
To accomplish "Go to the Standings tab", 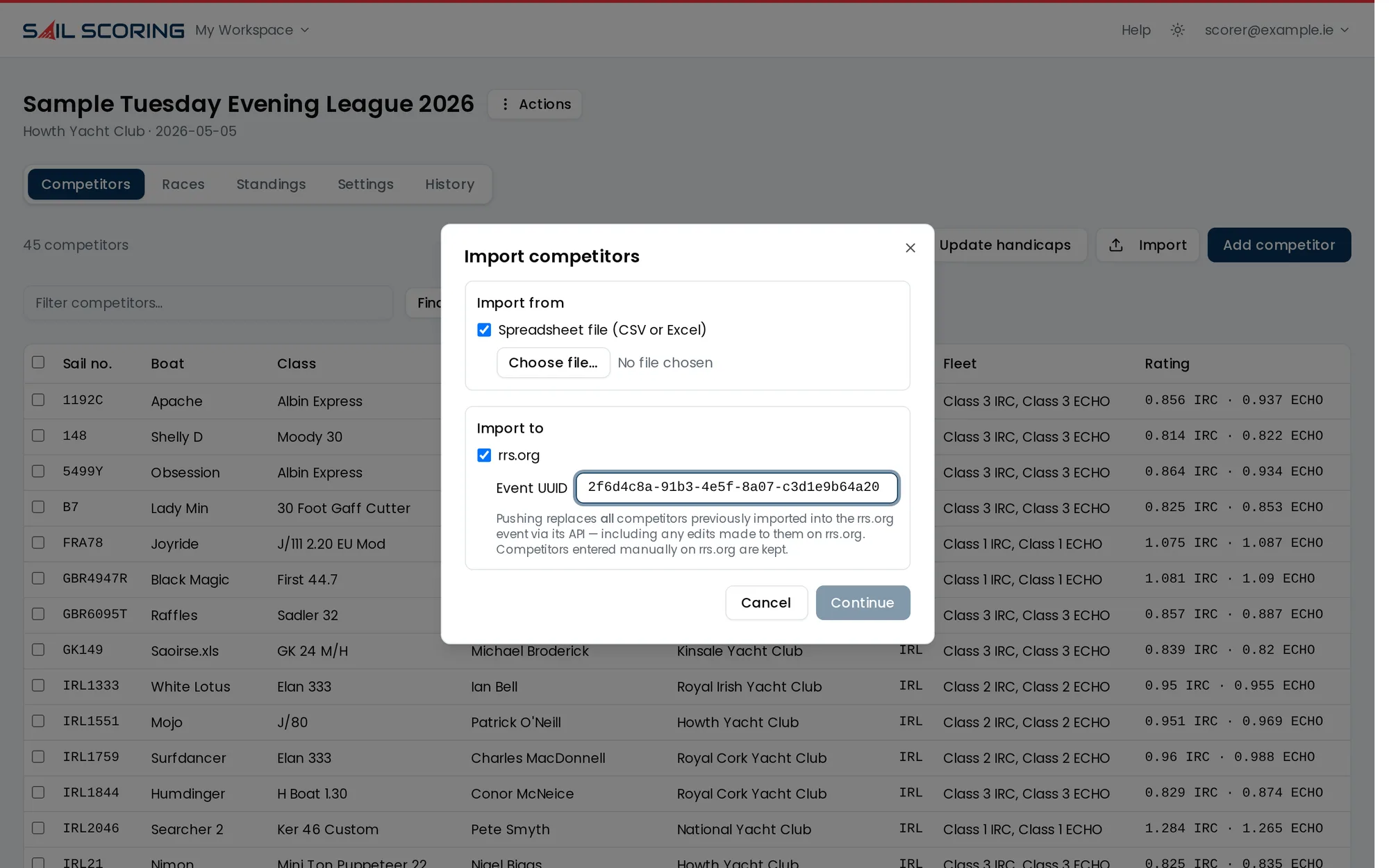I will [x=271, y=184].
